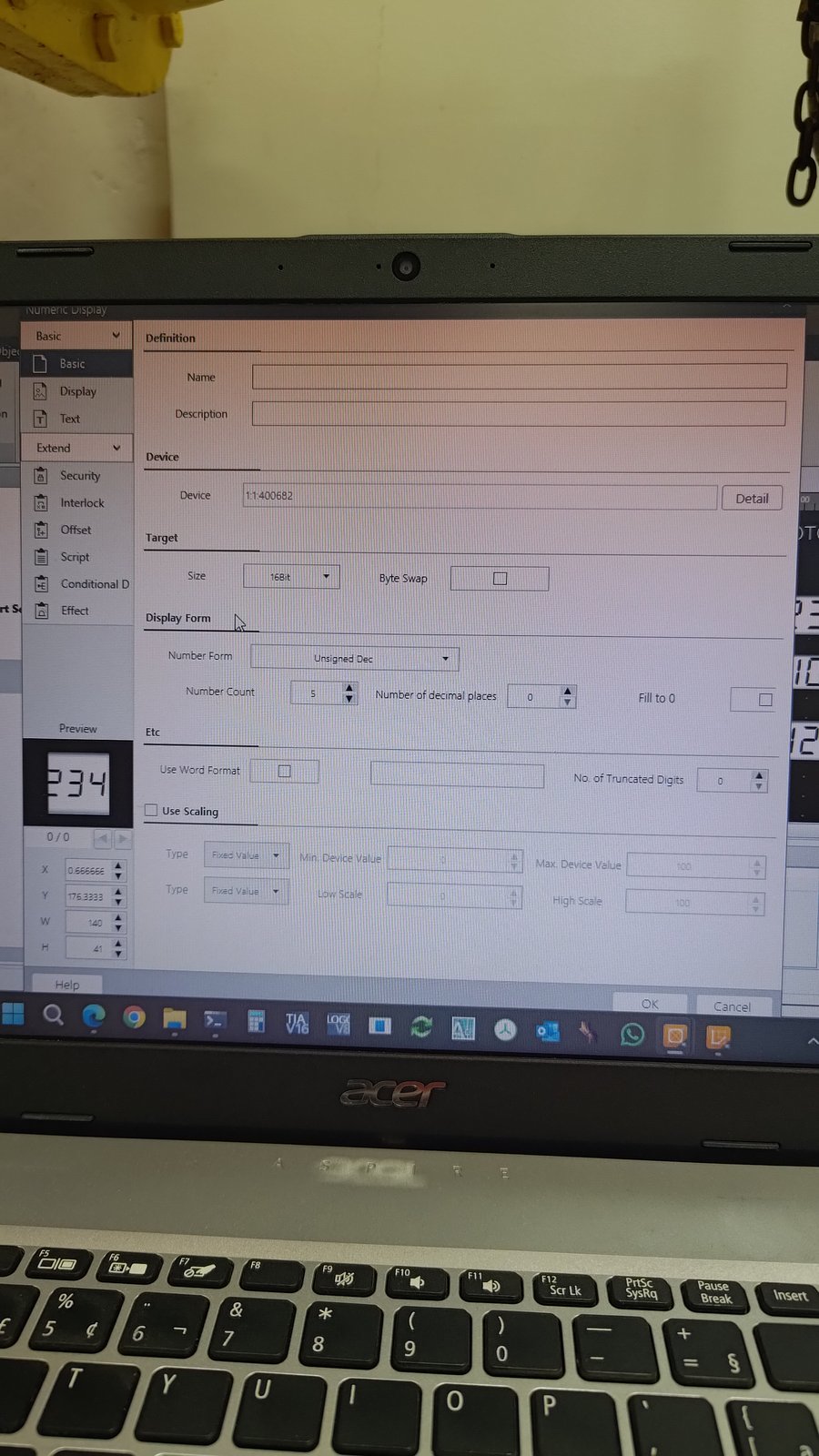
Task: Click the active orange HMI editor taskbar icon
Action: (674, 1036)
